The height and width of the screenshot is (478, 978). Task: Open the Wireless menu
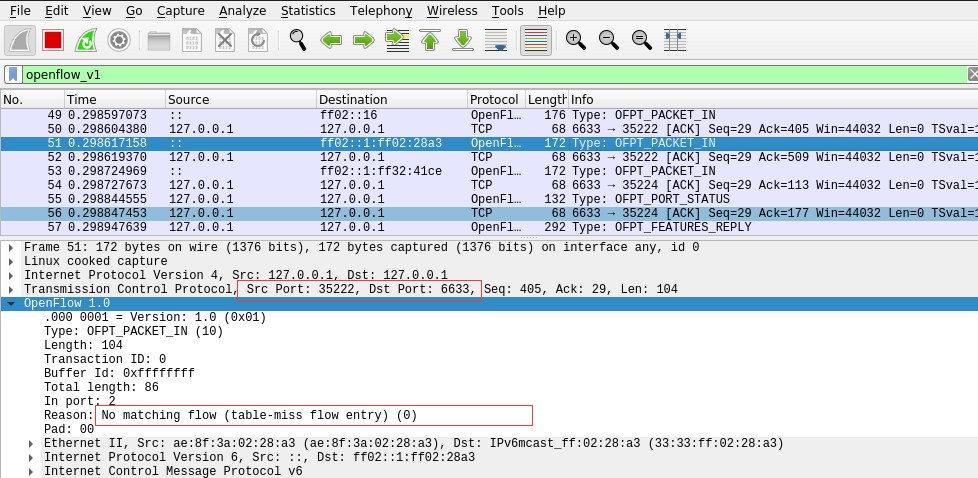point(452,11)
